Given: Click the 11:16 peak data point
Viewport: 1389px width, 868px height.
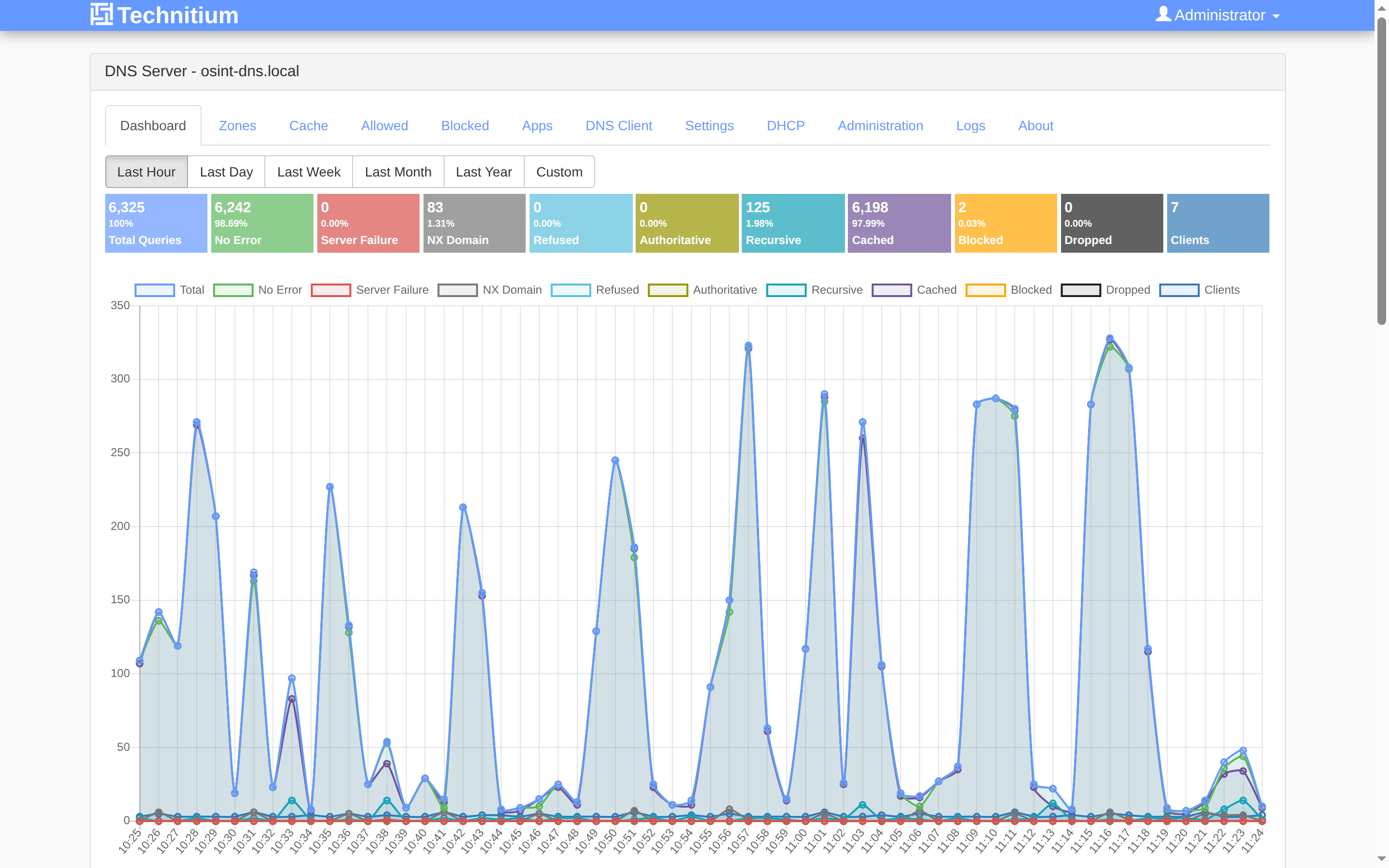Looking at the screenshot, I should click(x=1109, y=339).
